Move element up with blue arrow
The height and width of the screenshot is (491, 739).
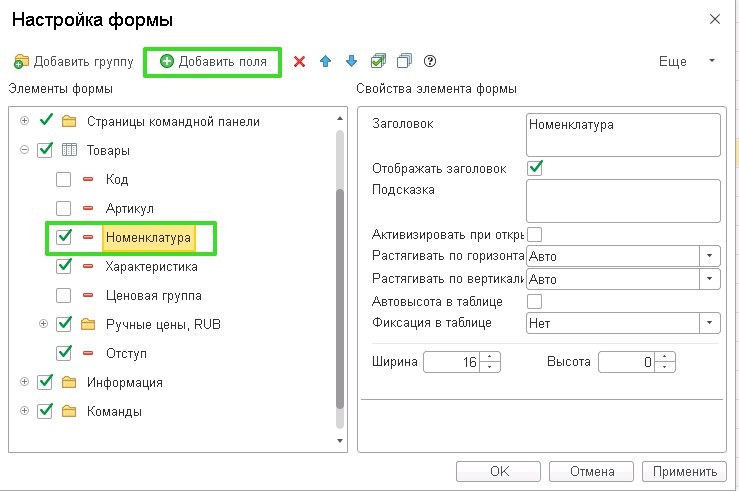click(x=325, y=61)
